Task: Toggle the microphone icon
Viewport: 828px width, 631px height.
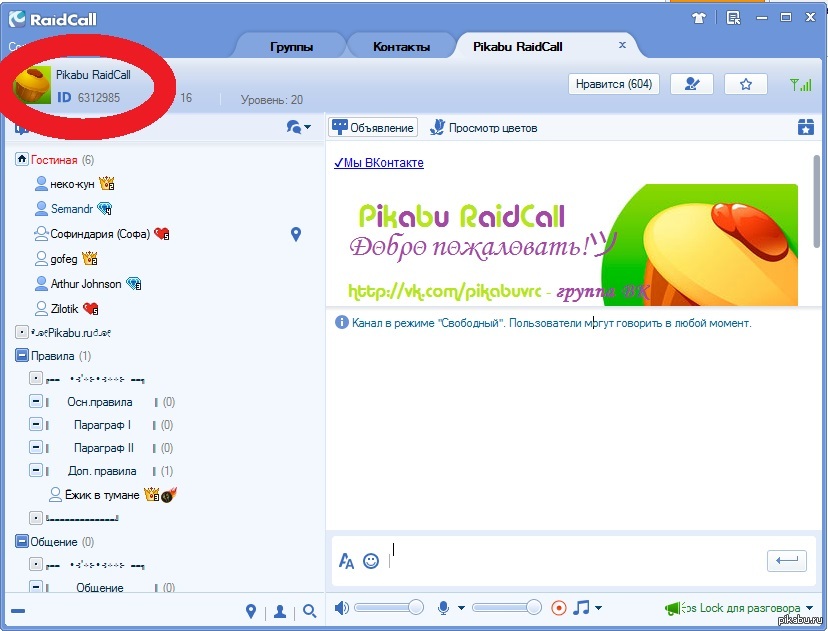Action: (x=444, y=608)
